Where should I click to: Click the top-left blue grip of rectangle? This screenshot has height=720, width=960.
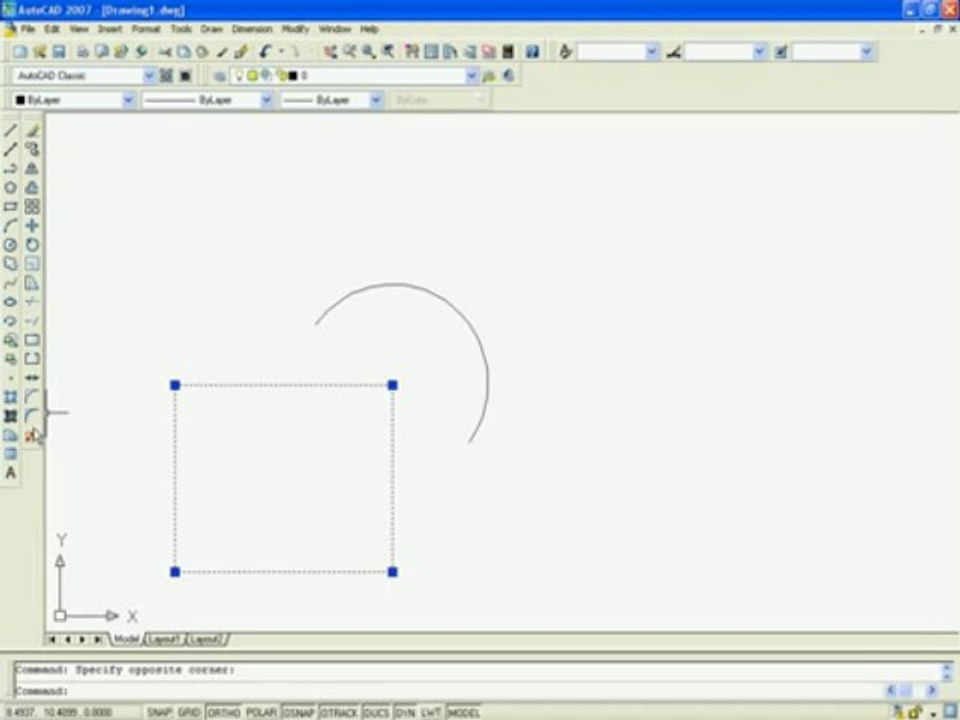pyautogui.click(x=175, y=385)
